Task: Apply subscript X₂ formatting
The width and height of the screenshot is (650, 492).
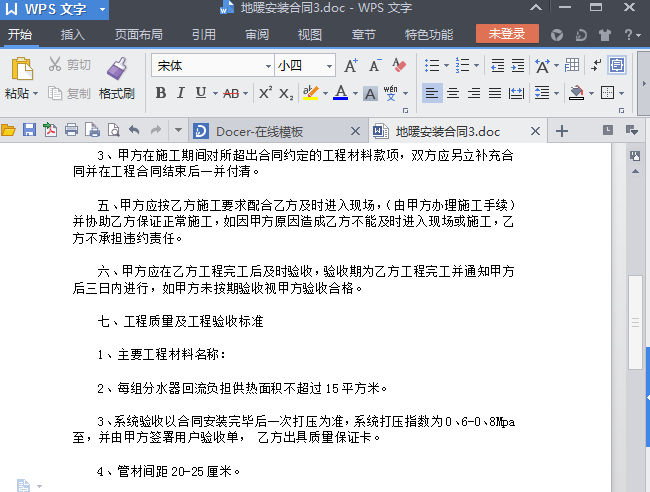Action: [286, 94]
